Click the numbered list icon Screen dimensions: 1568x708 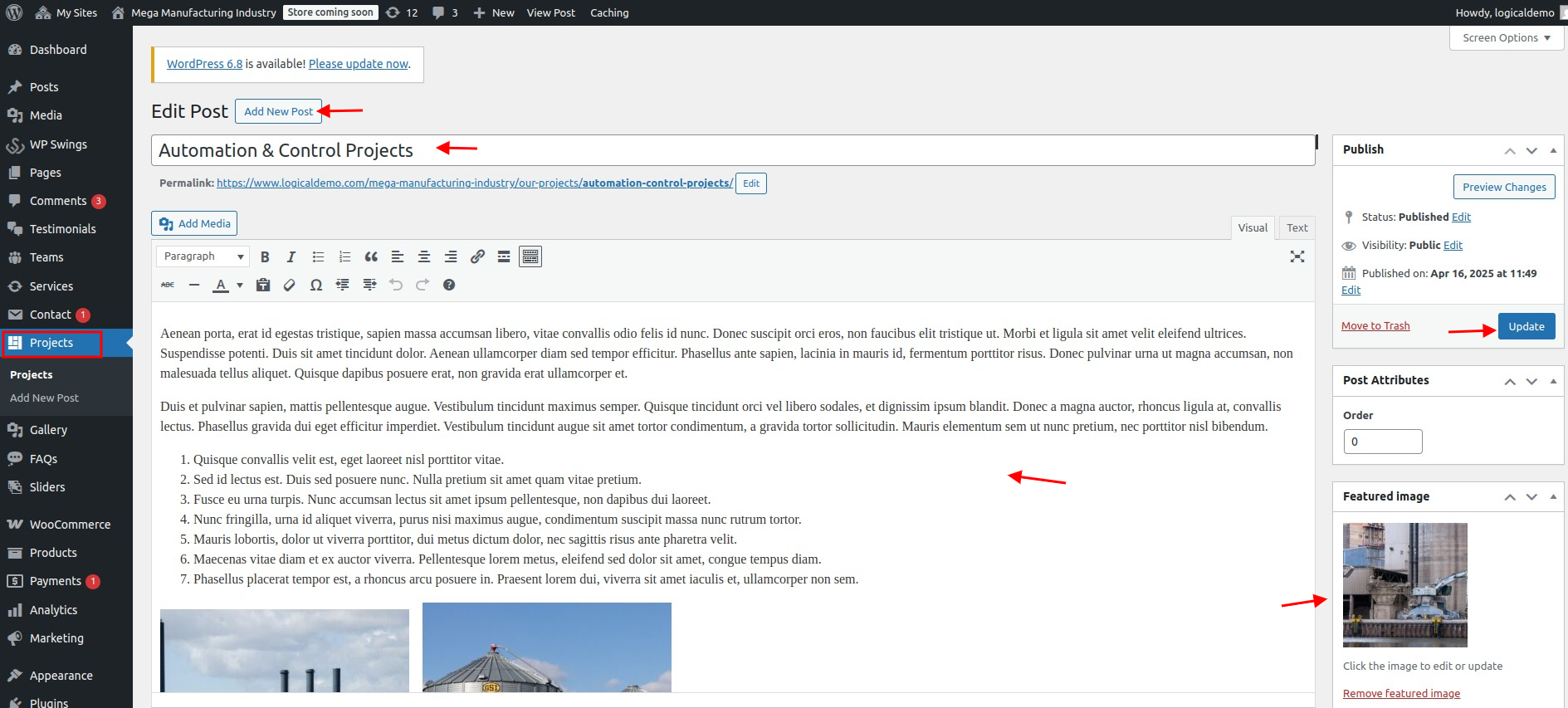click(x=344, y=257)
